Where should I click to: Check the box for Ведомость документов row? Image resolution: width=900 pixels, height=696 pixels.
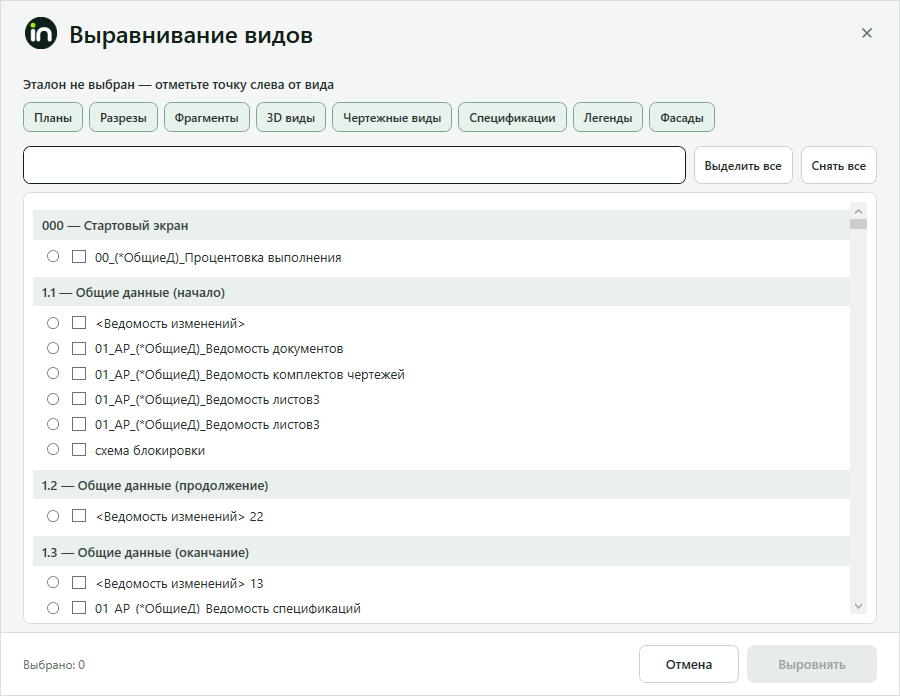coord(79,348)
